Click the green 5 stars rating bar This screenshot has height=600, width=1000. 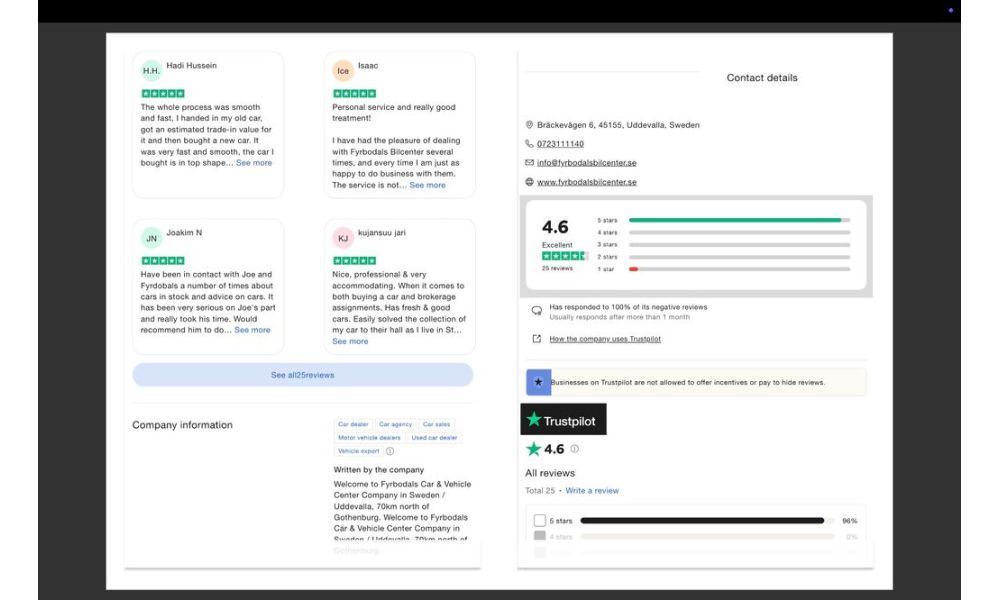(735, 220)
